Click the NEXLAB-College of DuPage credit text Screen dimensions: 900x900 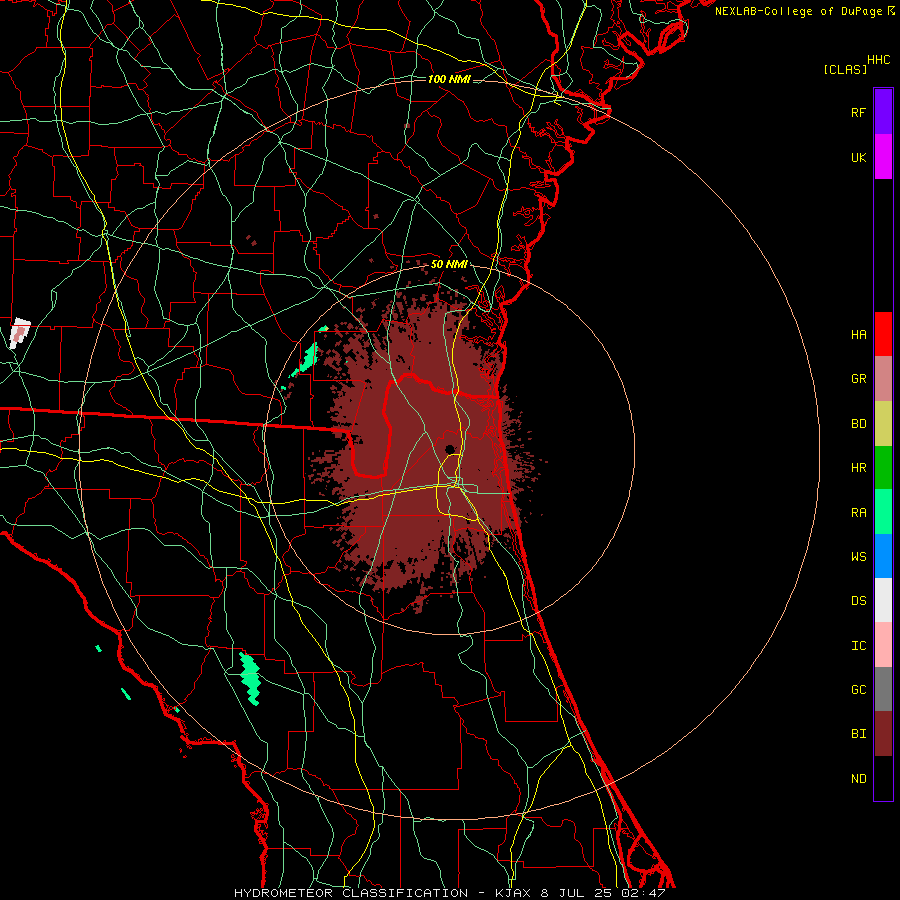pyautogui.click(x=798, y=11)
